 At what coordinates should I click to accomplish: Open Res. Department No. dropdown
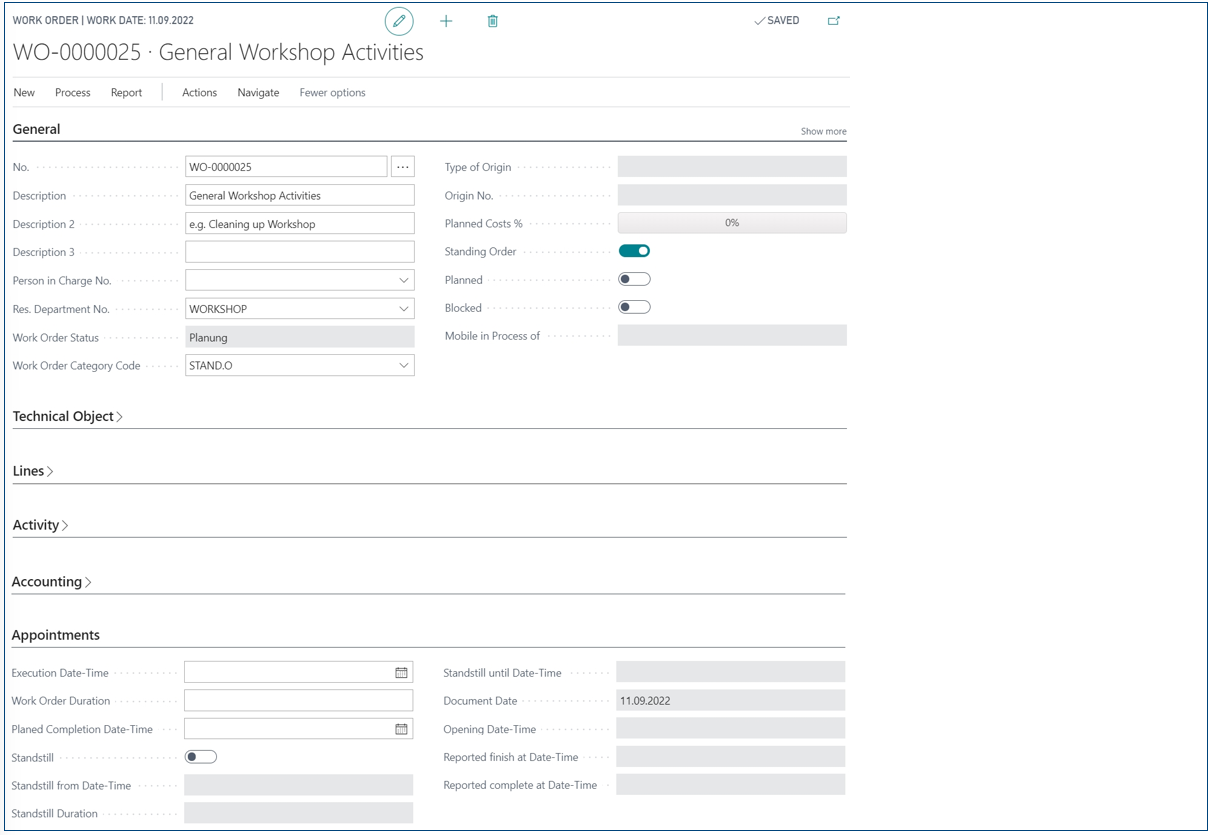click(404, 309)
